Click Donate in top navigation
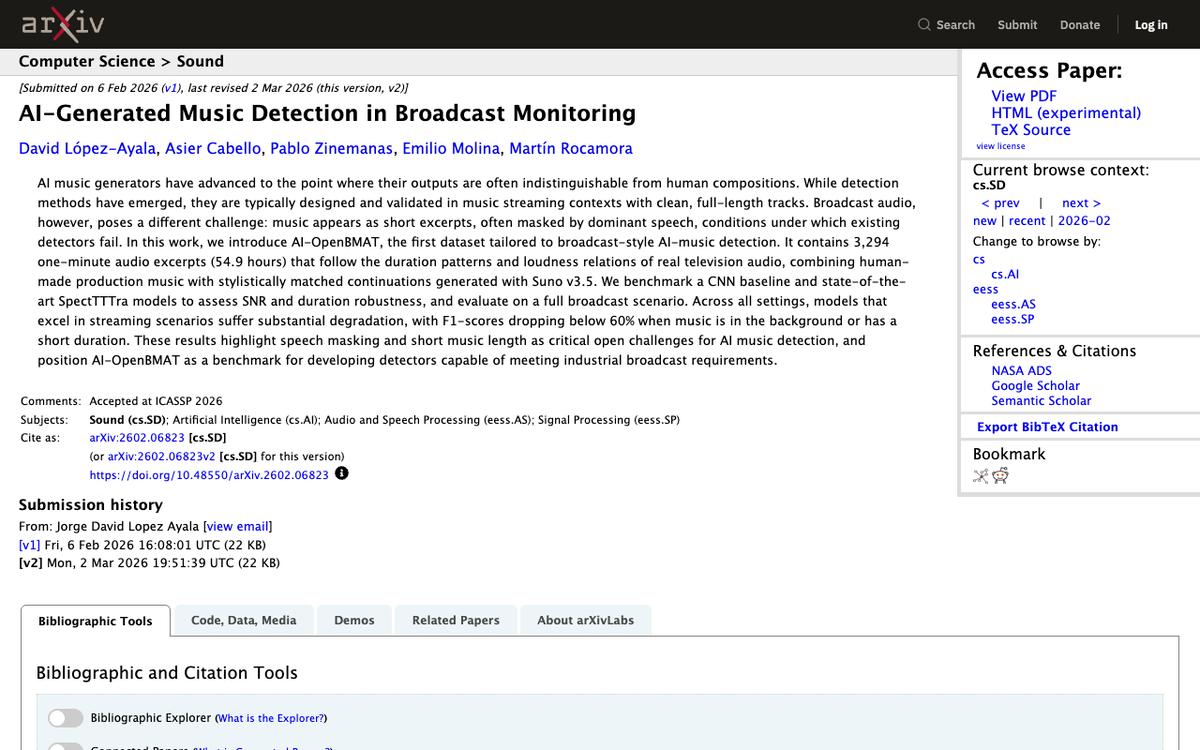 [x=1080, y=25]
